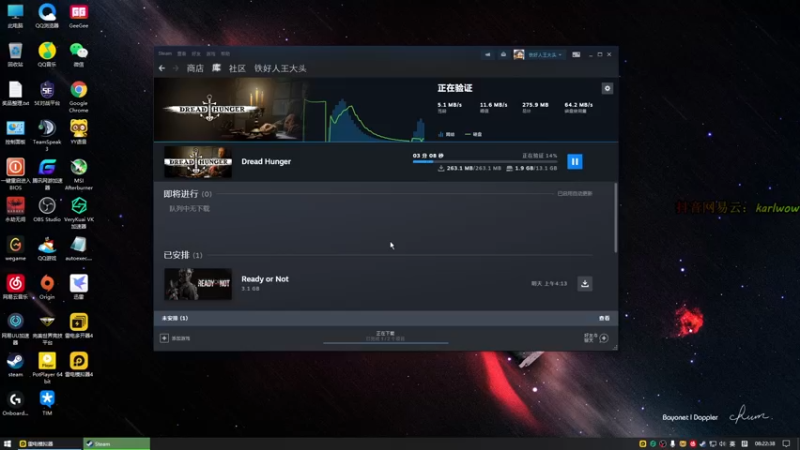Open Dread Hunger queue thumbnail
Screen dimensions: 800x450
(x=198, y=162)
